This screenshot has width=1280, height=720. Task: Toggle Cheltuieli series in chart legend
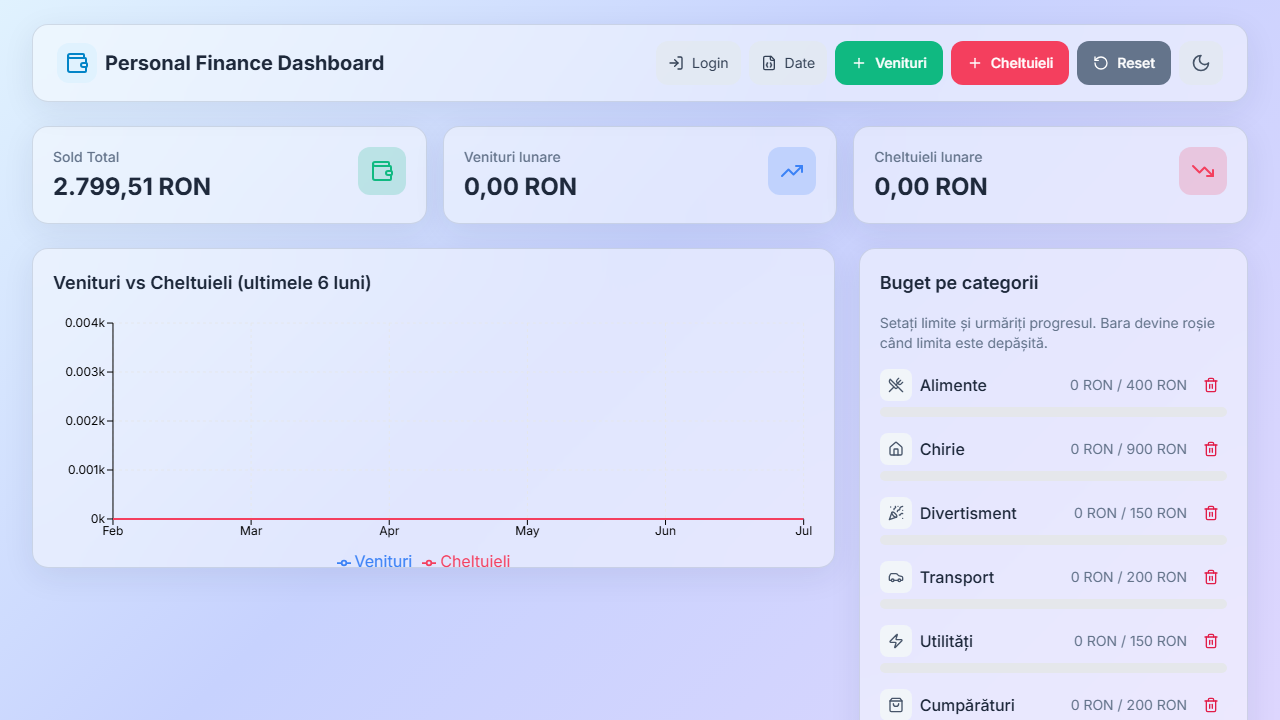click(467, 562)
